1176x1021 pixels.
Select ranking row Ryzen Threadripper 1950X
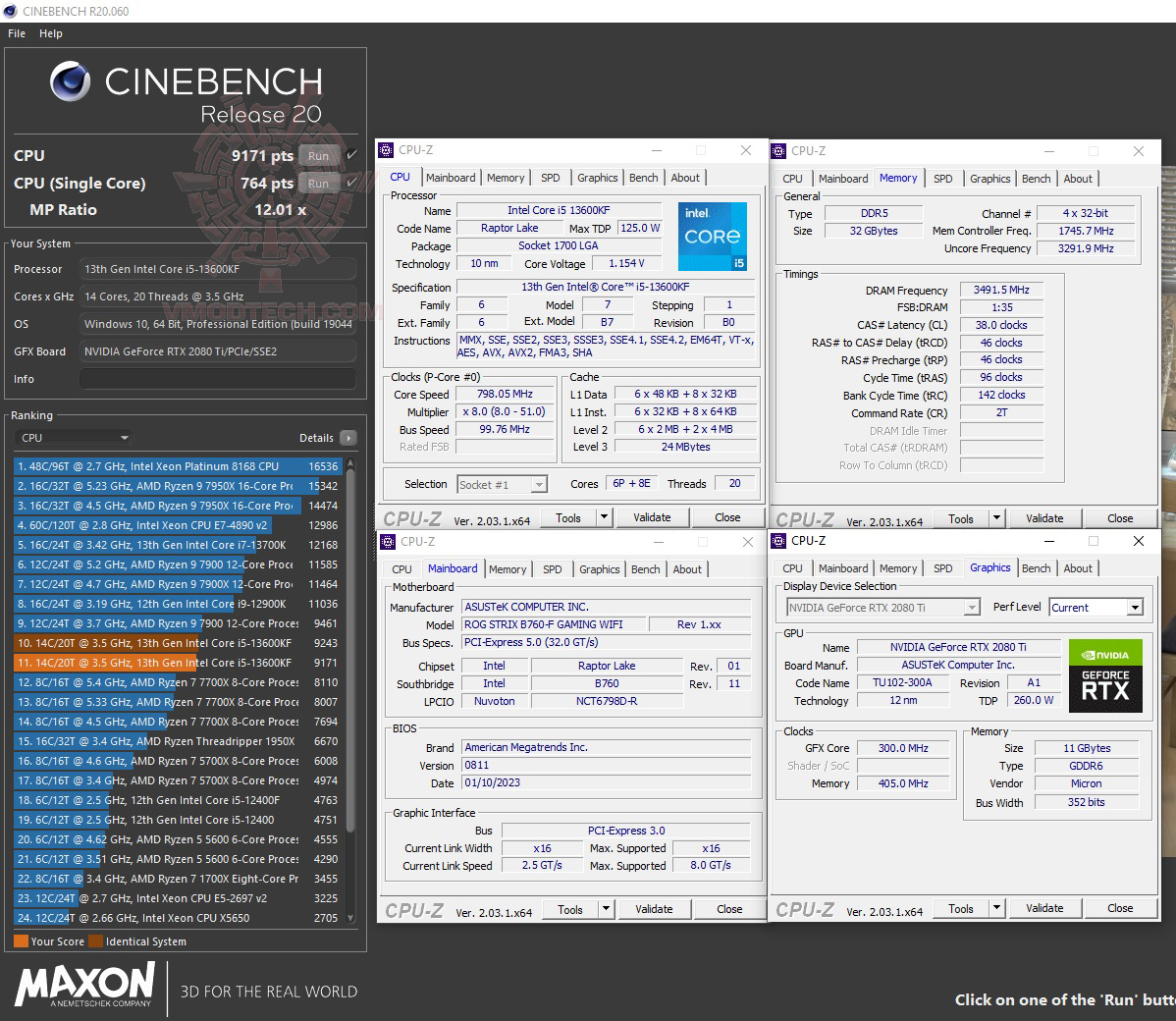pyautogui.click(x=177, y=741)
